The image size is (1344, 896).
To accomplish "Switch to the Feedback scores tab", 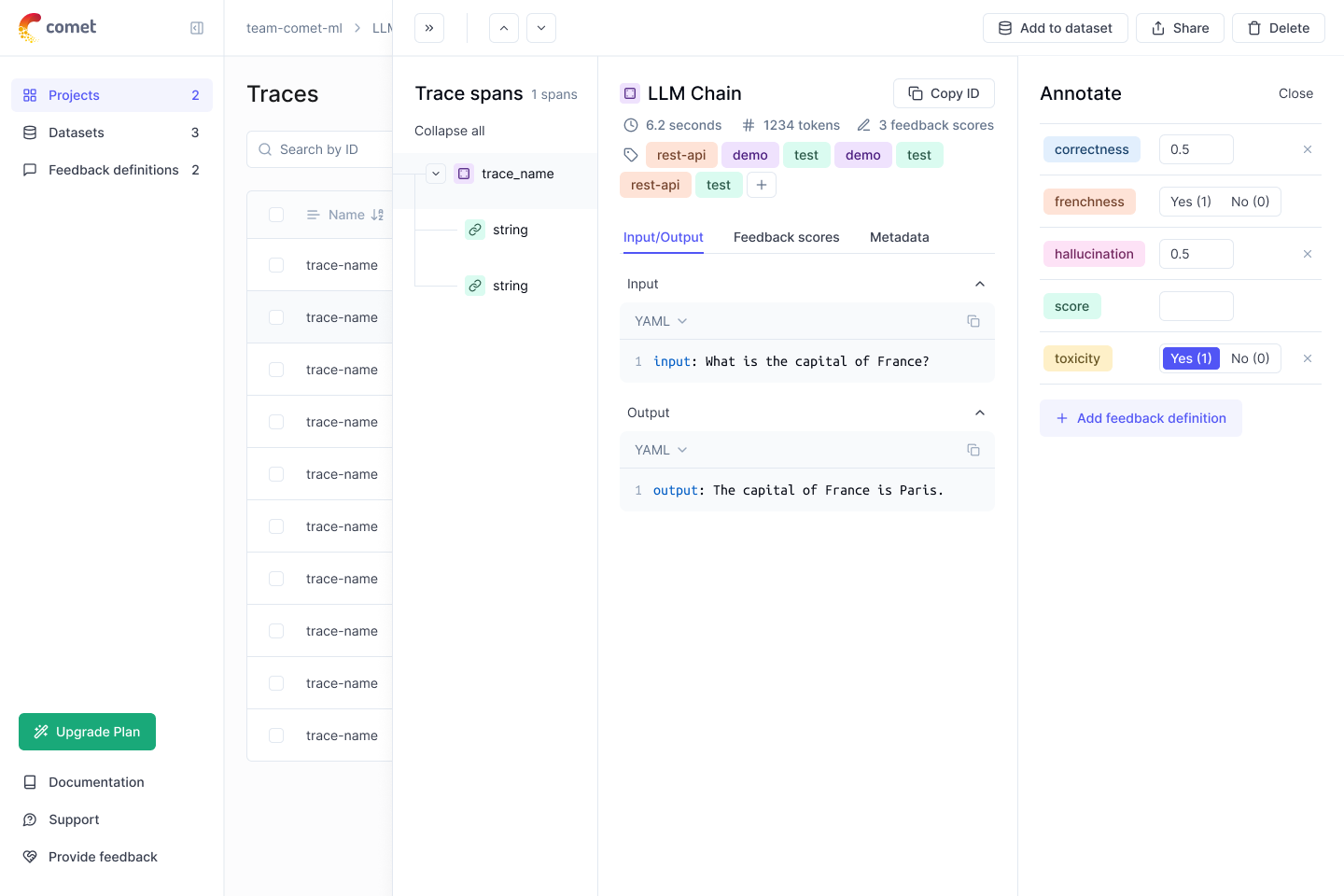I will pyautogui.click(x=786, y=237).
